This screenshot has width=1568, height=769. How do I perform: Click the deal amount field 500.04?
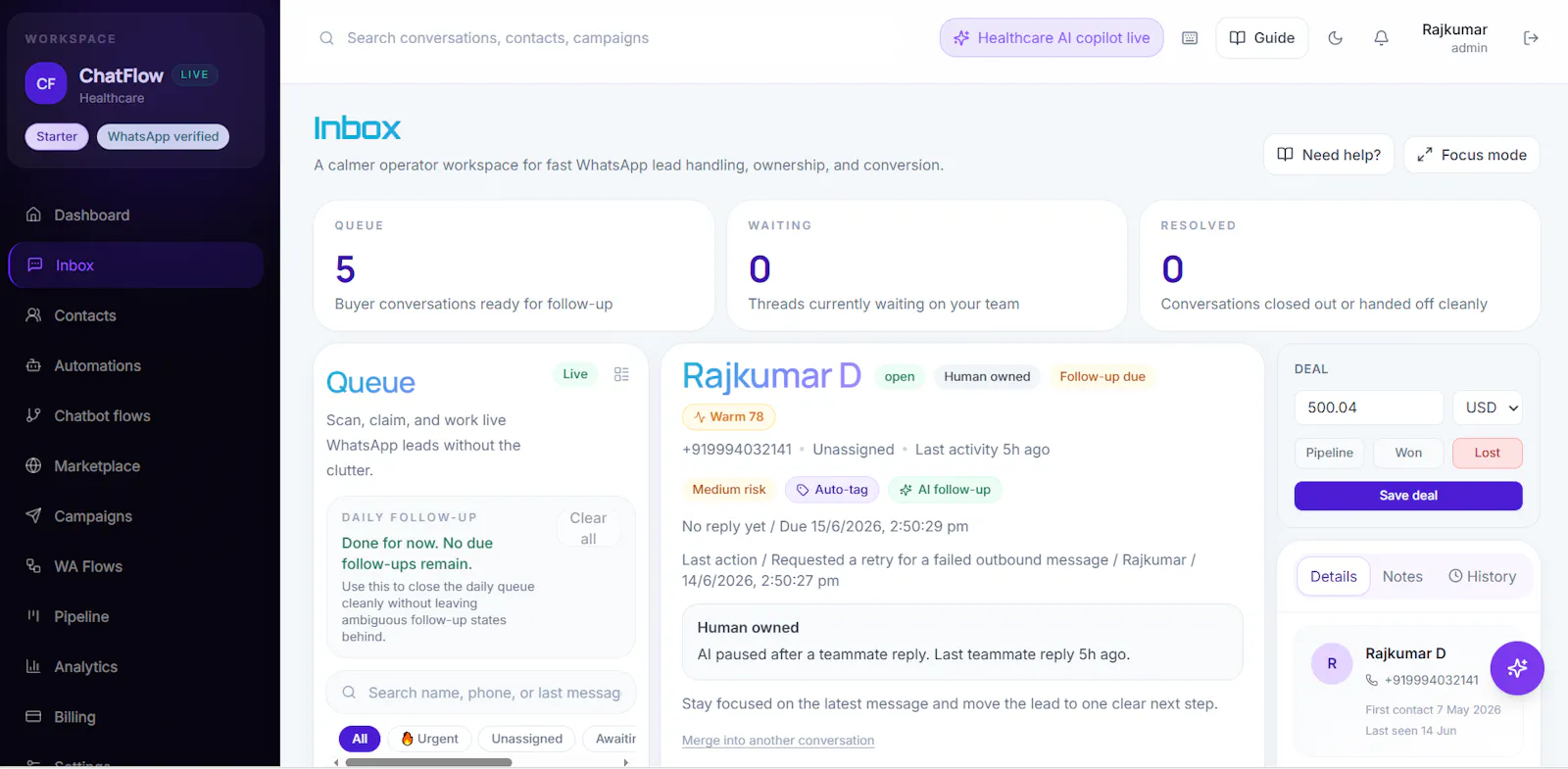(x=1369, y=408)
